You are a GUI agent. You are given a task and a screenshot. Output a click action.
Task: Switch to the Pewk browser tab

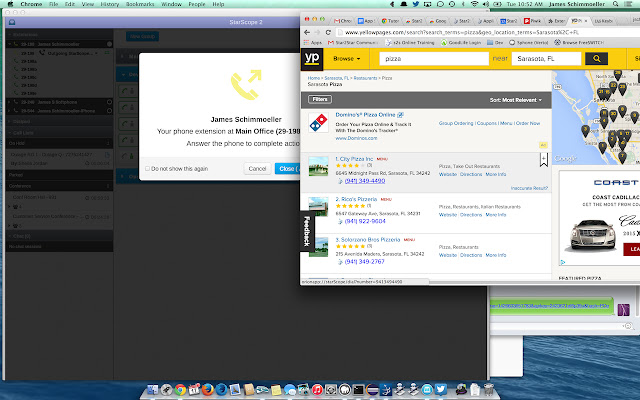tap(533, 20)
